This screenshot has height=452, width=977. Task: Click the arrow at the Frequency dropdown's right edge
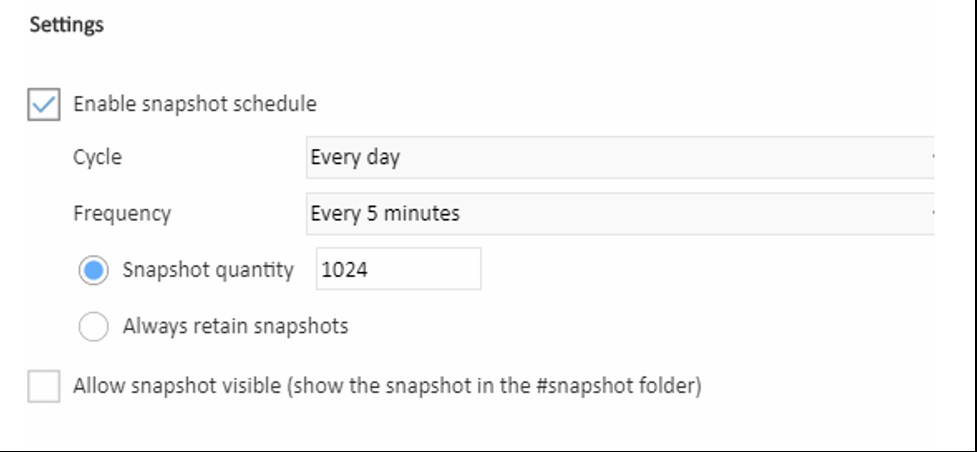click(x=931, y=213)
